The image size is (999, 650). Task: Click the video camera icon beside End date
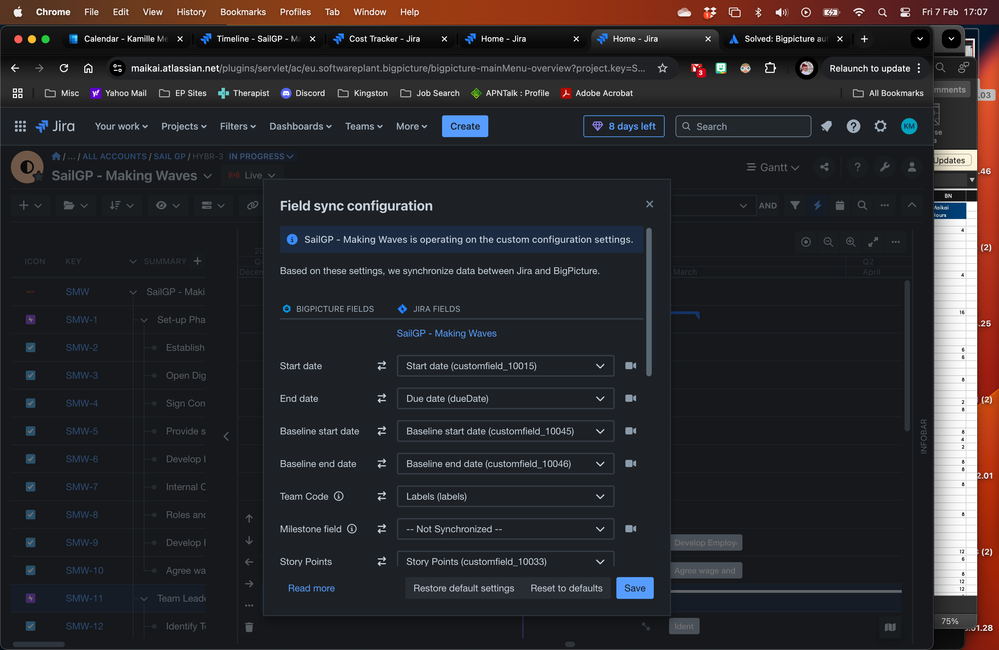click(630, 398)
